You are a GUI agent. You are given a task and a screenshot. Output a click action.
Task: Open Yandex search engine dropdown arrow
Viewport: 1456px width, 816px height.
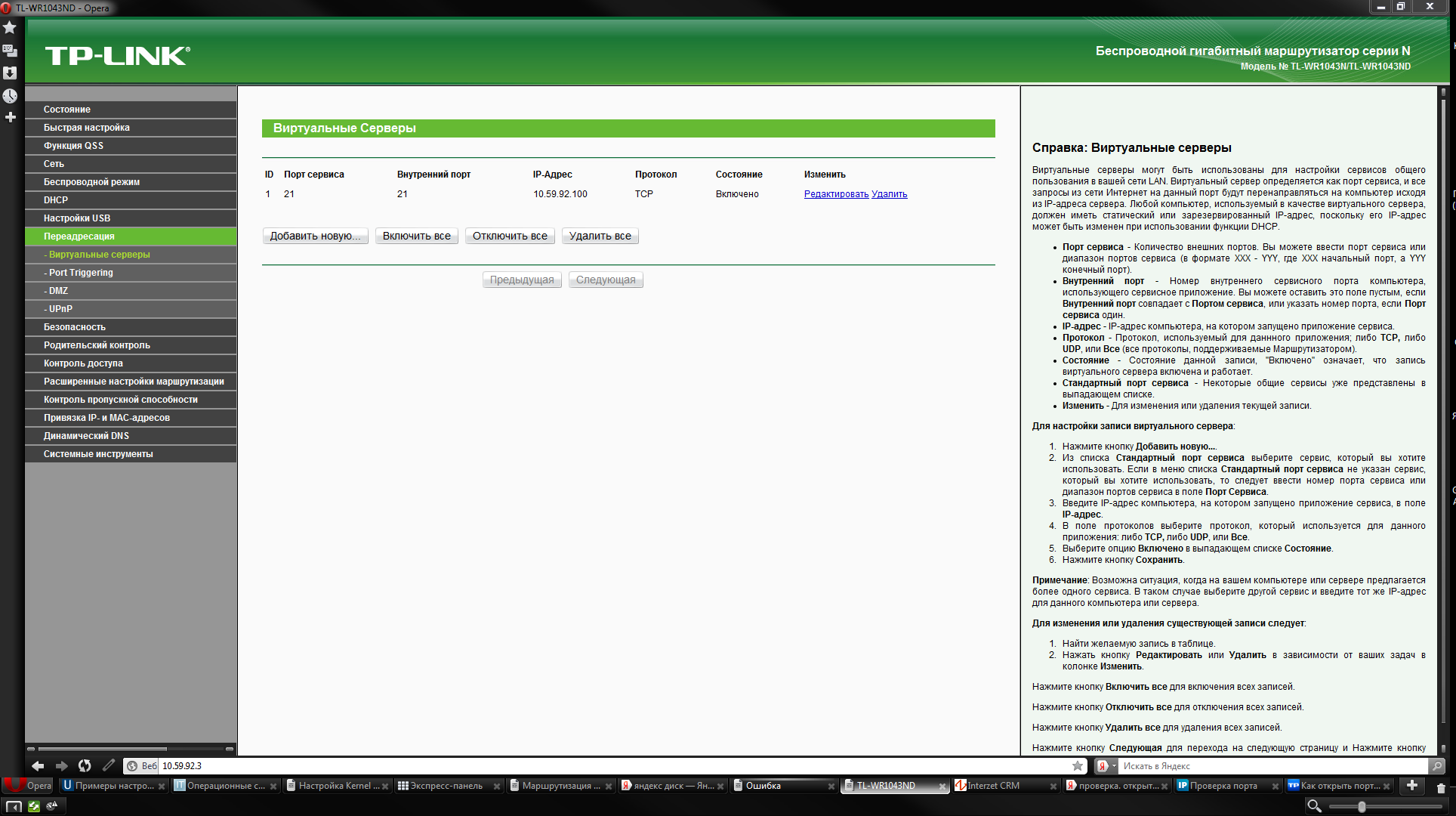pyautogui.click(x=1114, y=765)
